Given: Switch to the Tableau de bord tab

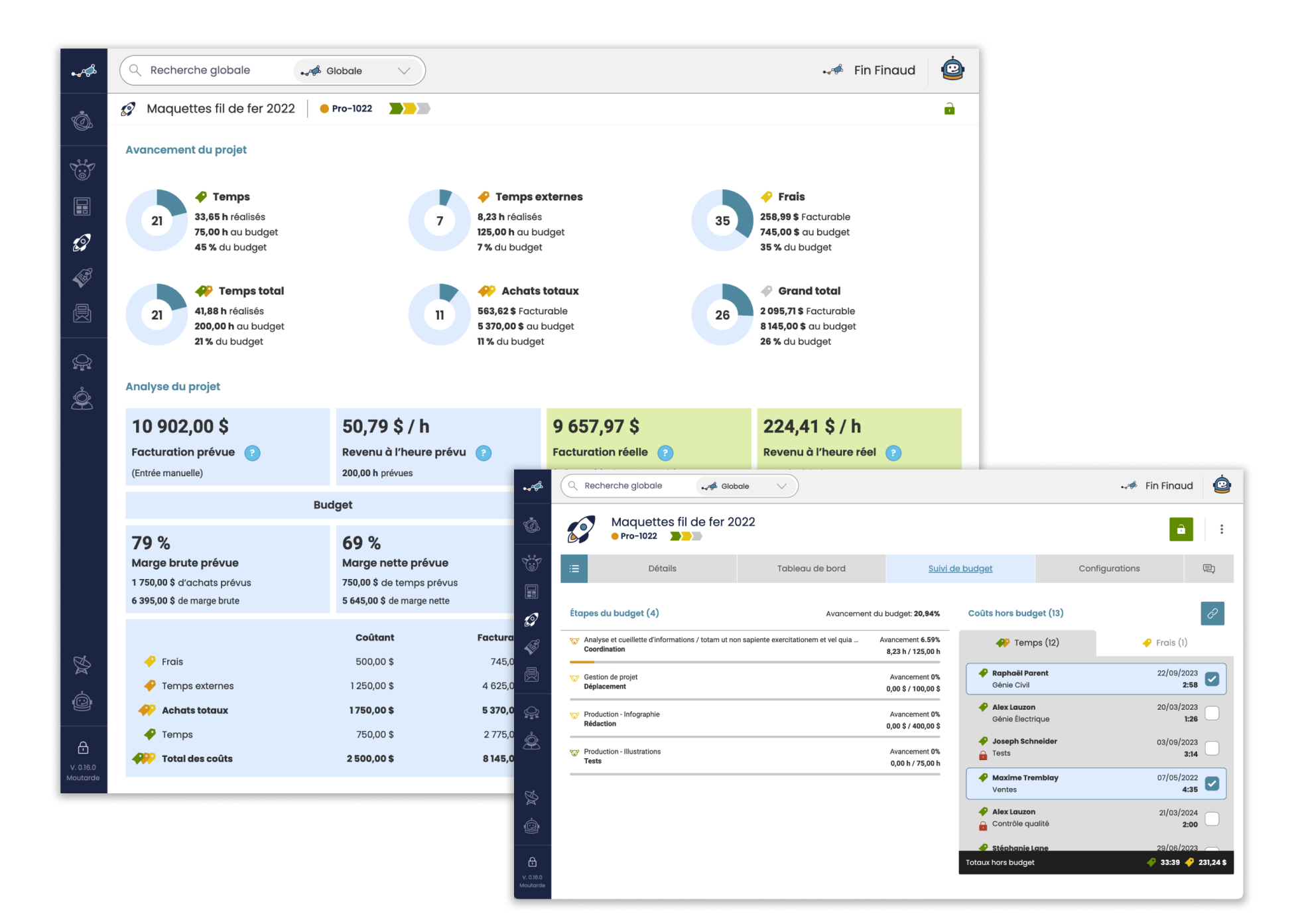Looking at the screenshot, I should tap(811, 568).
